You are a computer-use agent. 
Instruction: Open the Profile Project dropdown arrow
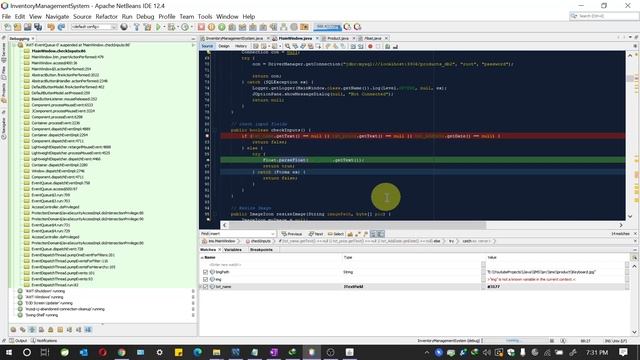coord(191,27)
